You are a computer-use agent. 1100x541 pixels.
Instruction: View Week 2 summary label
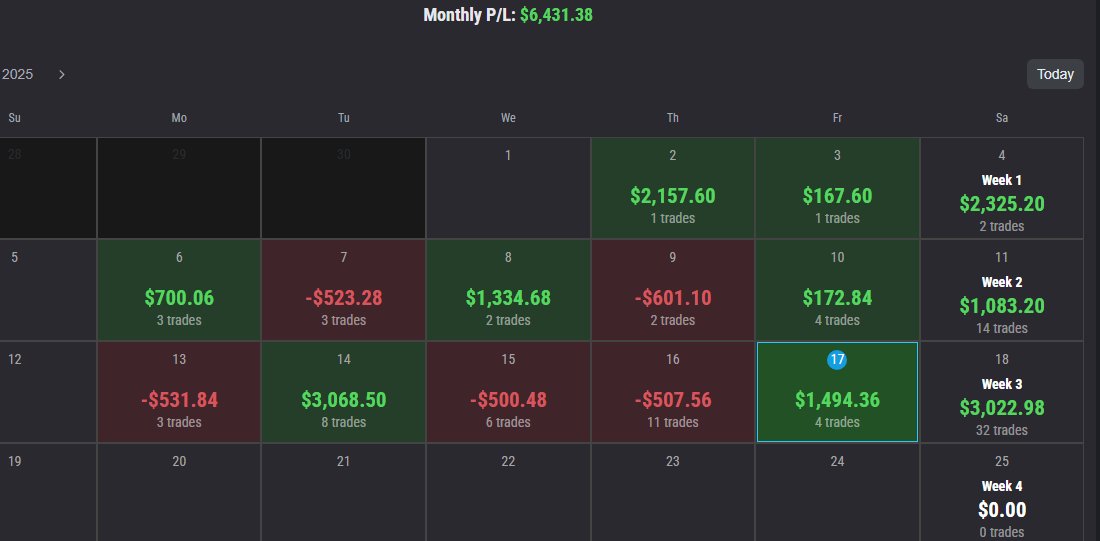click(x=1002, y=282)
